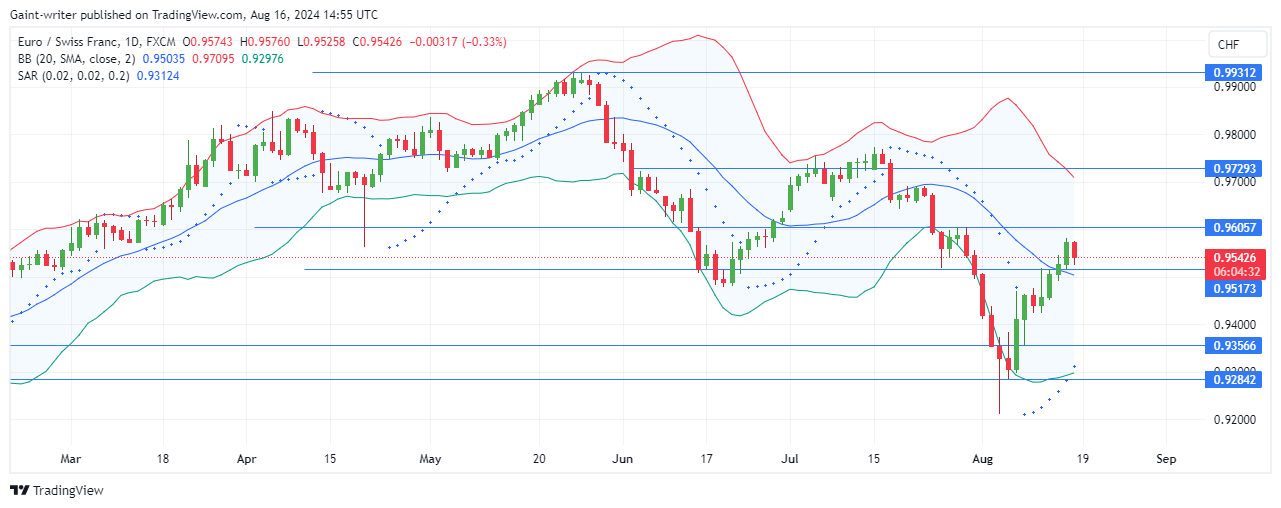Click the countdown timer 06:04:32 label
1281x508 pixels.
(x=1238, y=270)
